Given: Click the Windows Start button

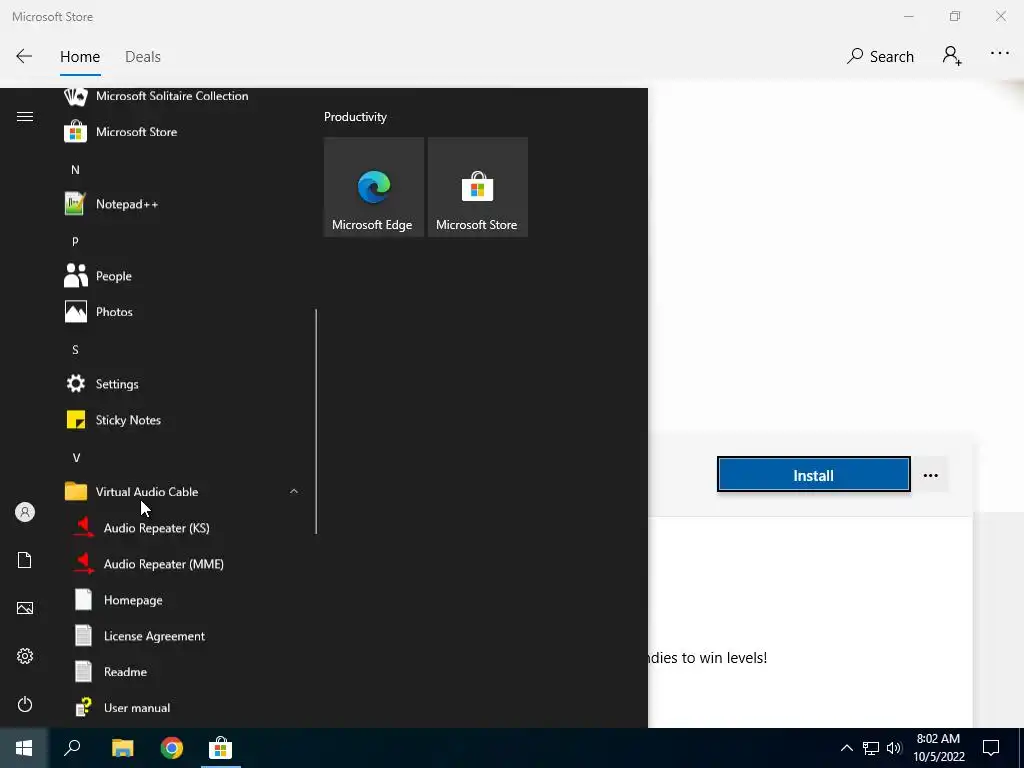Looking at the screenshot, I should (24, 748).
